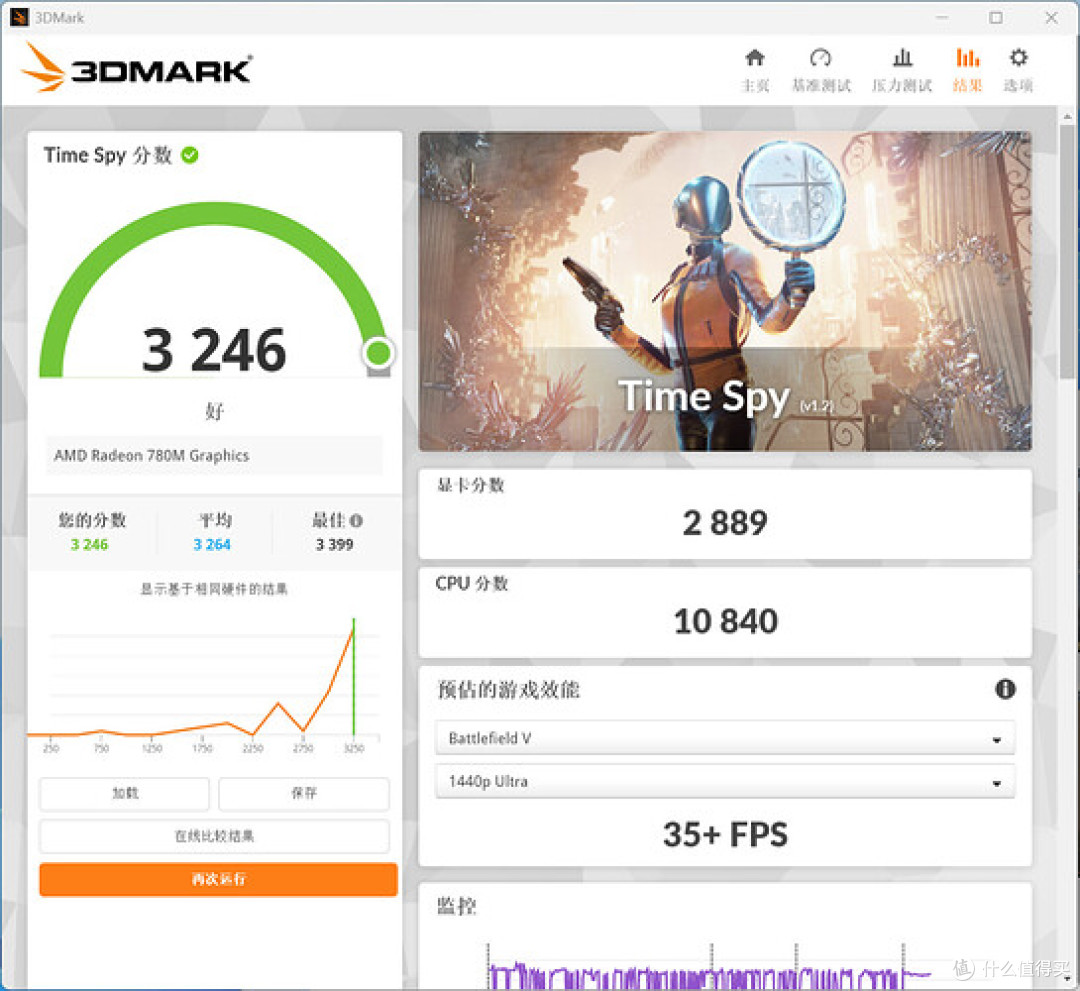Viewport: 1080px width, 991px height.
Task: Click the vertical scrollbar thumb
Action: coord(1067,251)
